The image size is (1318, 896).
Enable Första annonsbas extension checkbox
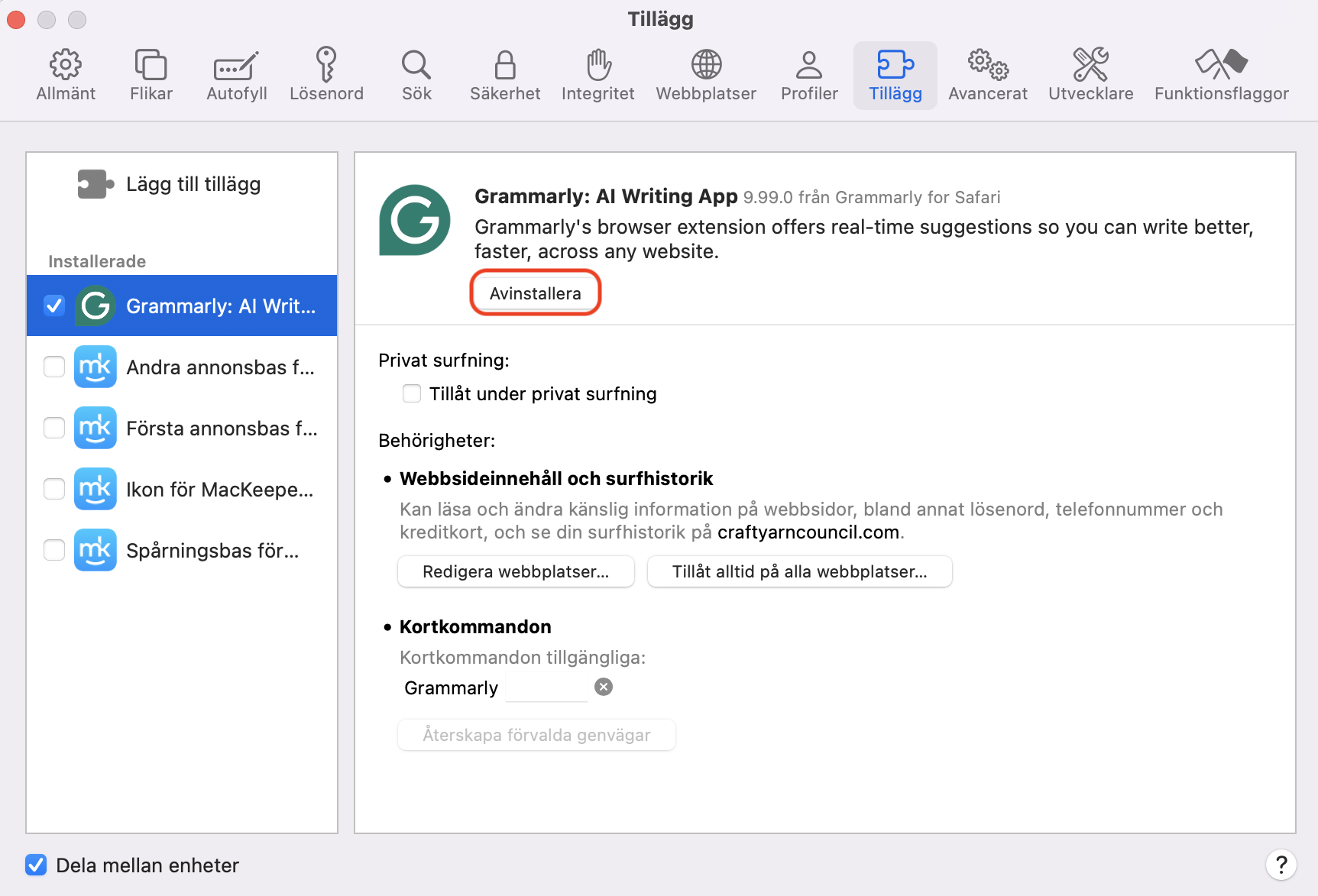(x=54, y=428)
